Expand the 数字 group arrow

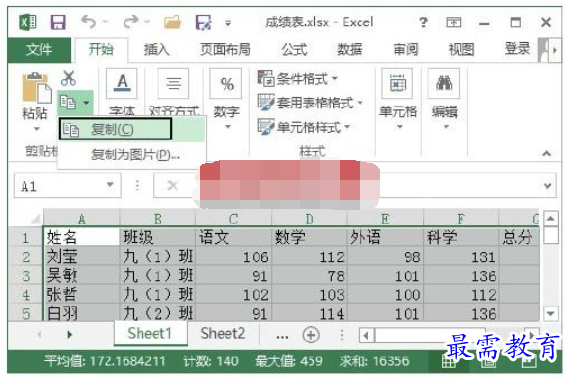[x=228, y=127]
